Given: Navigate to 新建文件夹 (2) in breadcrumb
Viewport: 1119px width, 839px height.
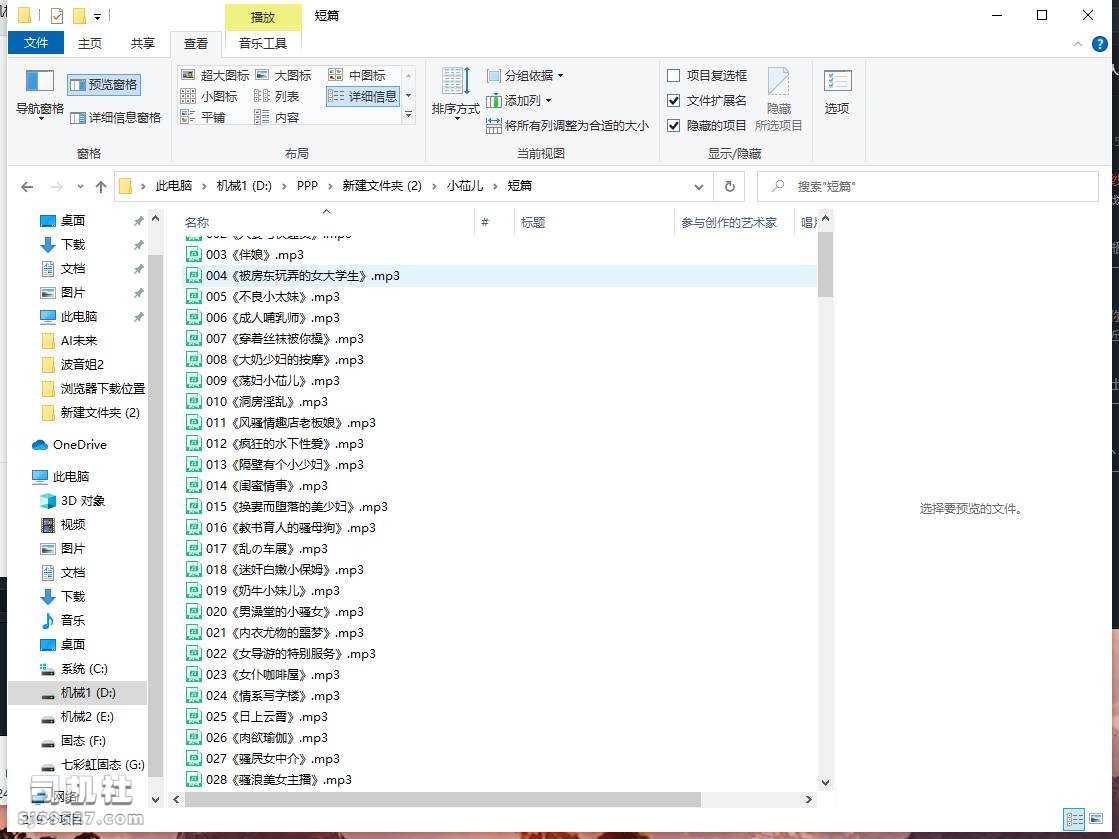Looking at the screenshot, I should (382, 186).
